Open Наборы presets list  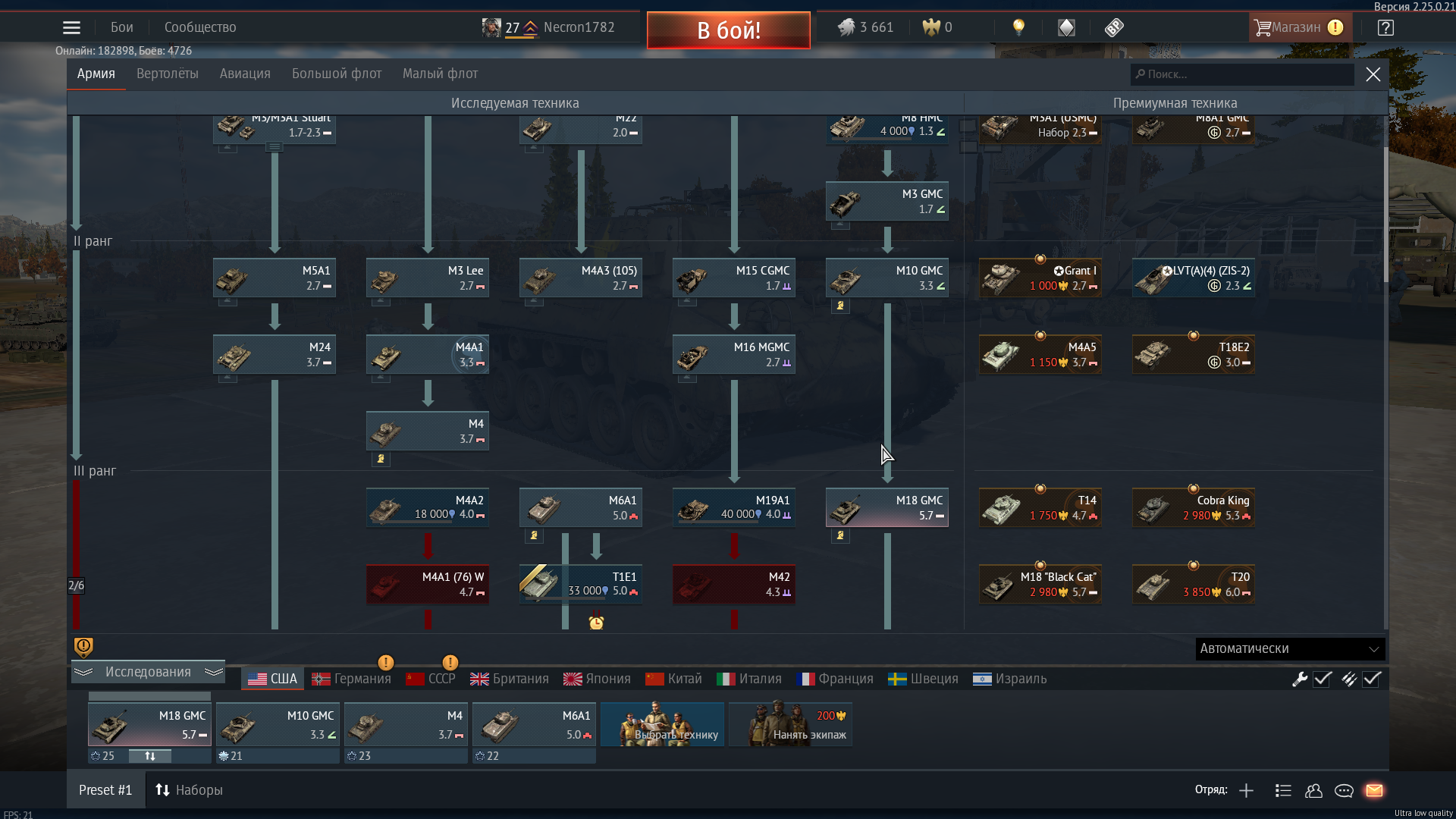coord(190,791)
